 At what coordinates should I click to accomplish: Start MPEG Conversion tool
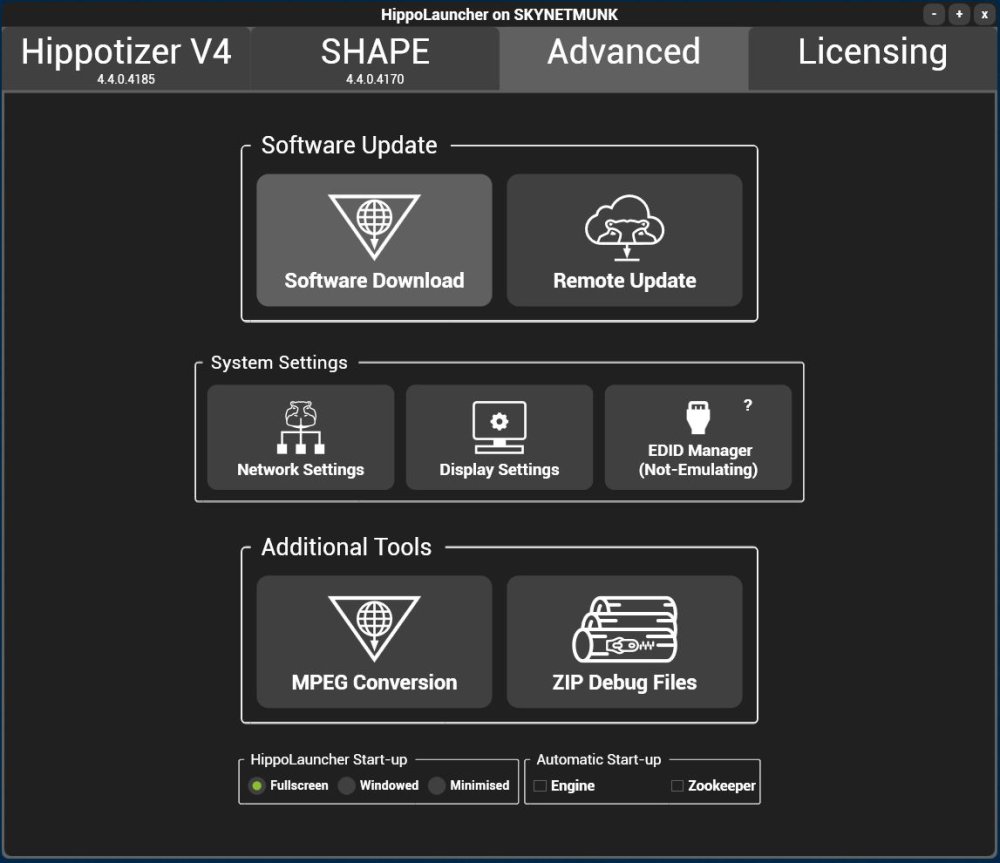pyautogui.click(x=373, y=641)
